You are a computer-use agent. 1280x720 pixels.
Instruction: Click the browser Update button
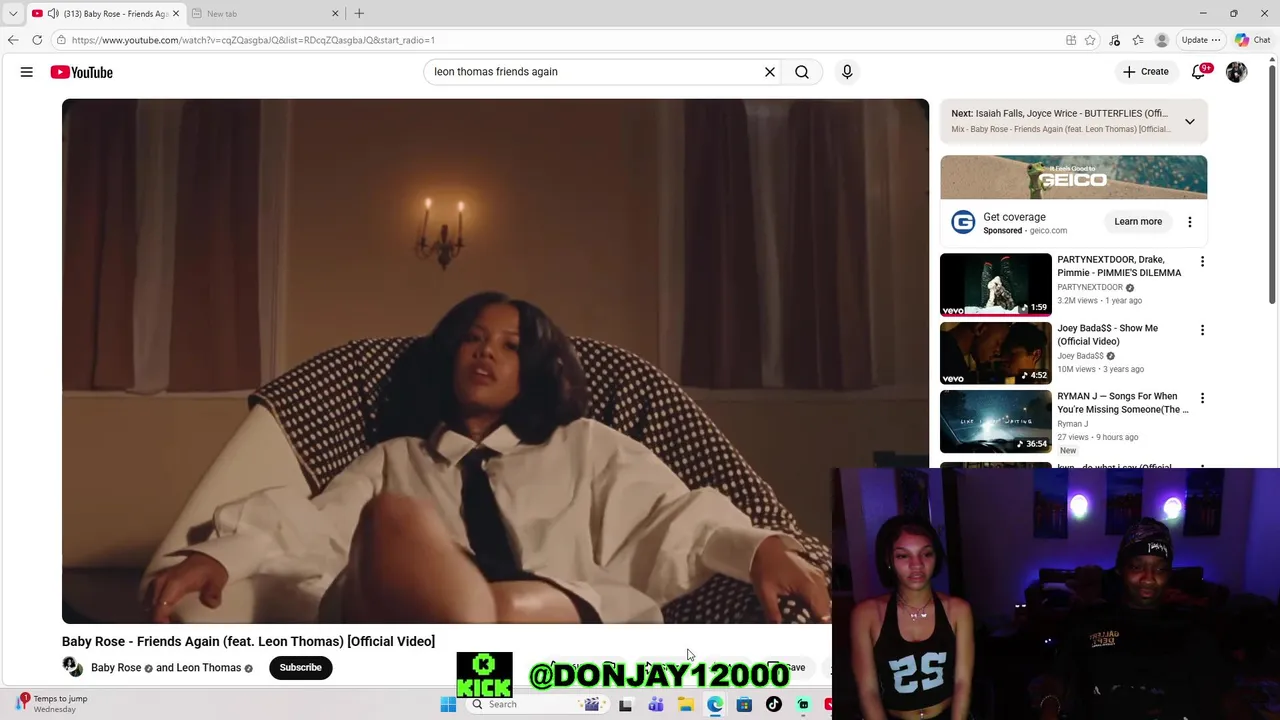click(1200, 40)
